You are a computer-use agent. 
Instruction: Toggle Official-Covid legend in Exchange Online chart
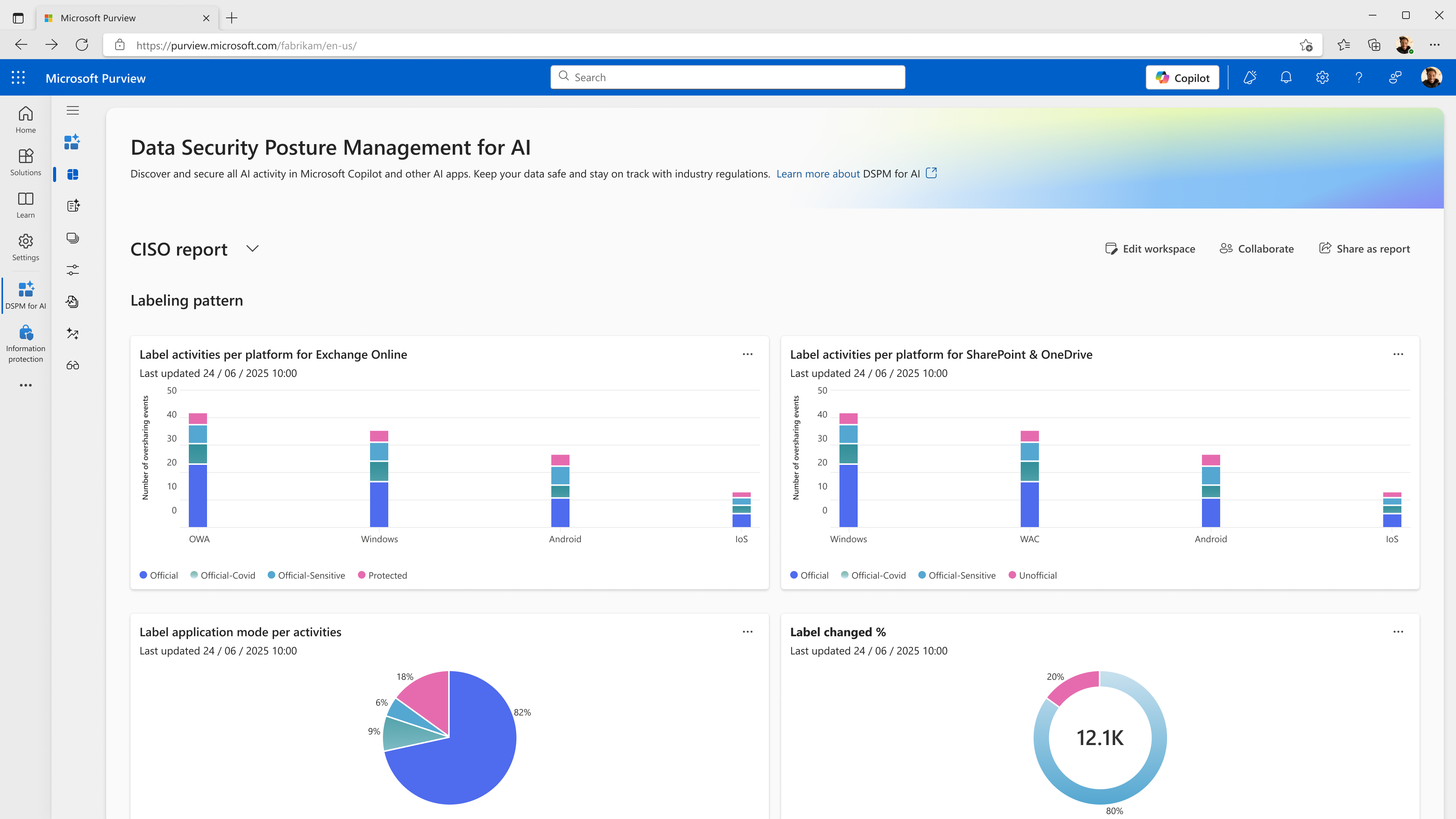pos(223,576)
